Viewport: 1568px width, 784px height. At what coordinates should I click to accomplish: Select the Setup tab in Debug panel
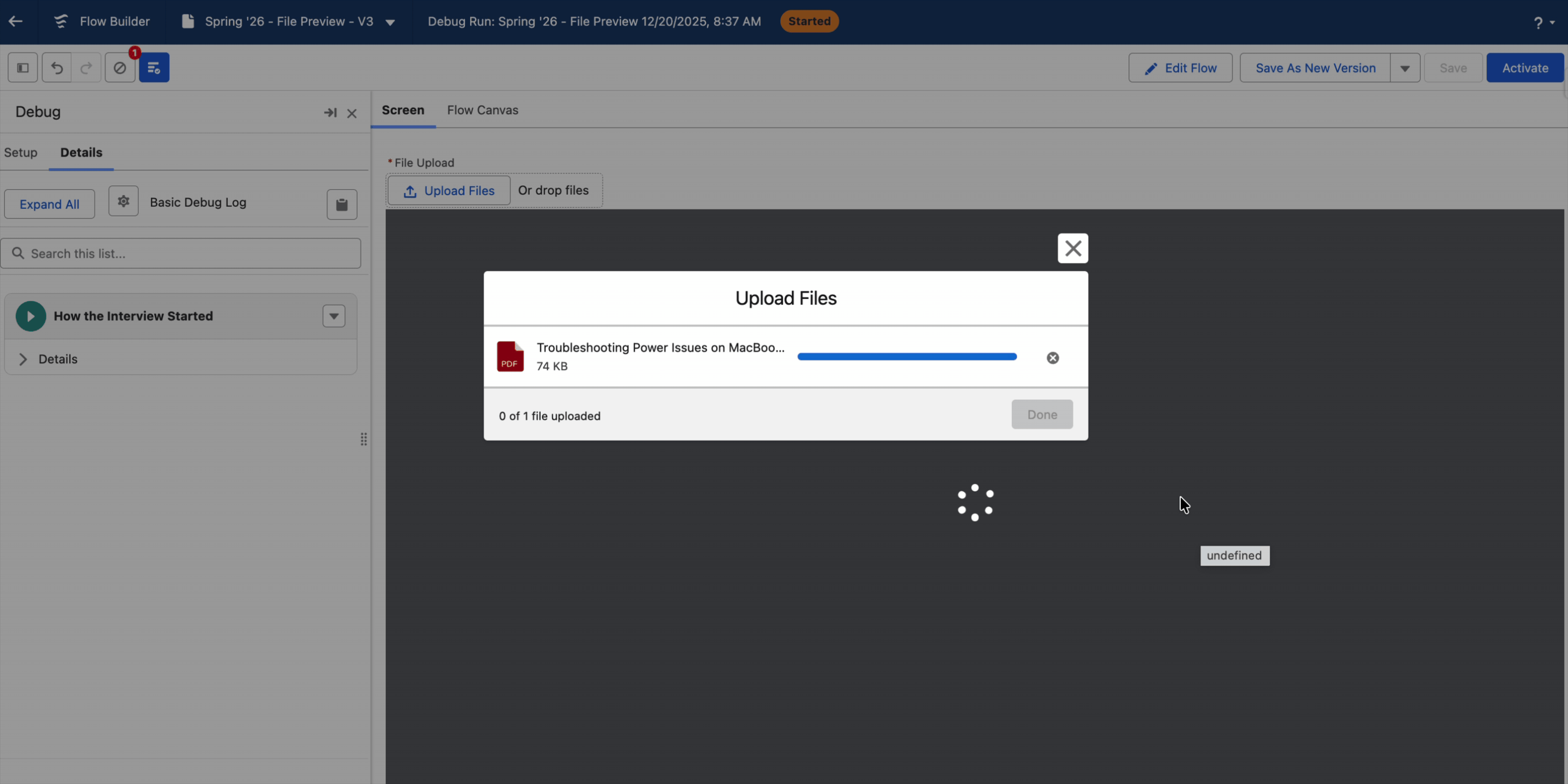[20, 152]
